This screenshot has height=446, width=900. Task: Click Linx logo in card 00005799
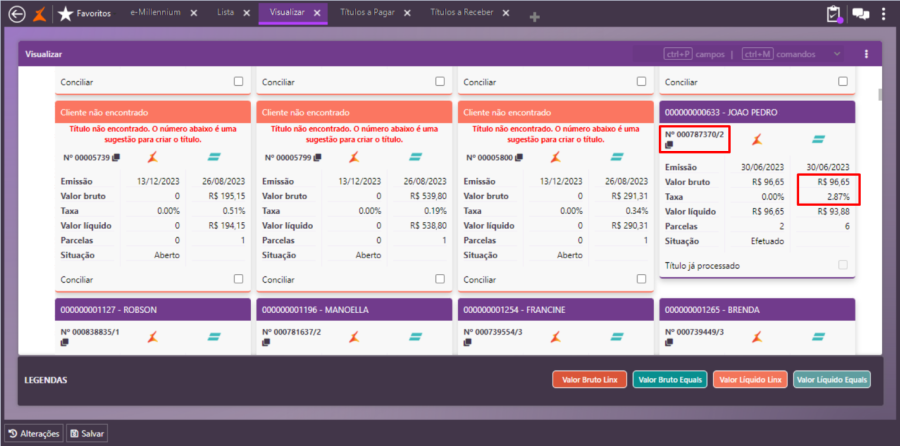(x=354, y=157)
